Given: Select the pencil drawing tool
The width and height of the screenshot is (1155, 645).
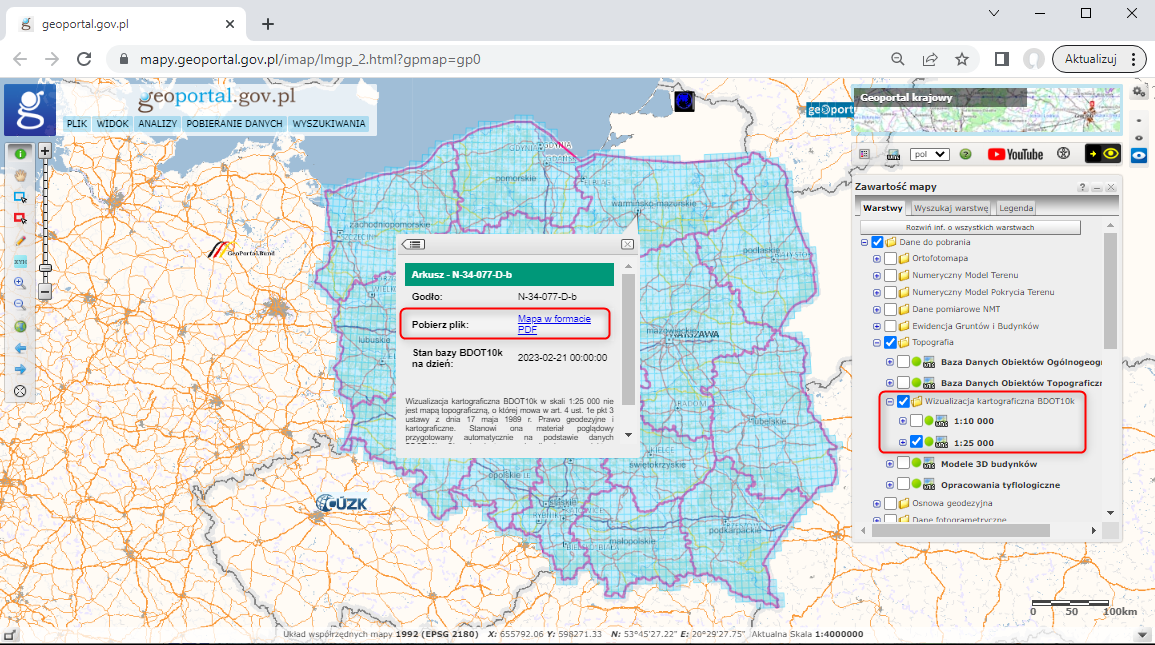Looking at the screenshot, I should point(20,240).
